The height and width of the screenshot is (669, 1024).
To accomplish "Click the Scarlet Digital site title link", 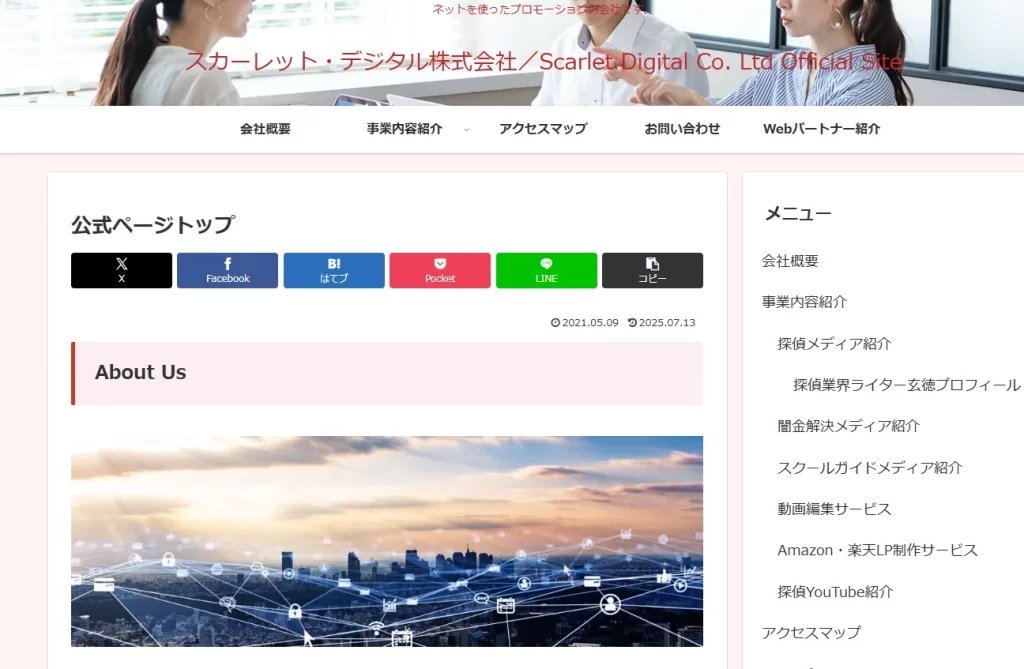I will pos(543,62).
